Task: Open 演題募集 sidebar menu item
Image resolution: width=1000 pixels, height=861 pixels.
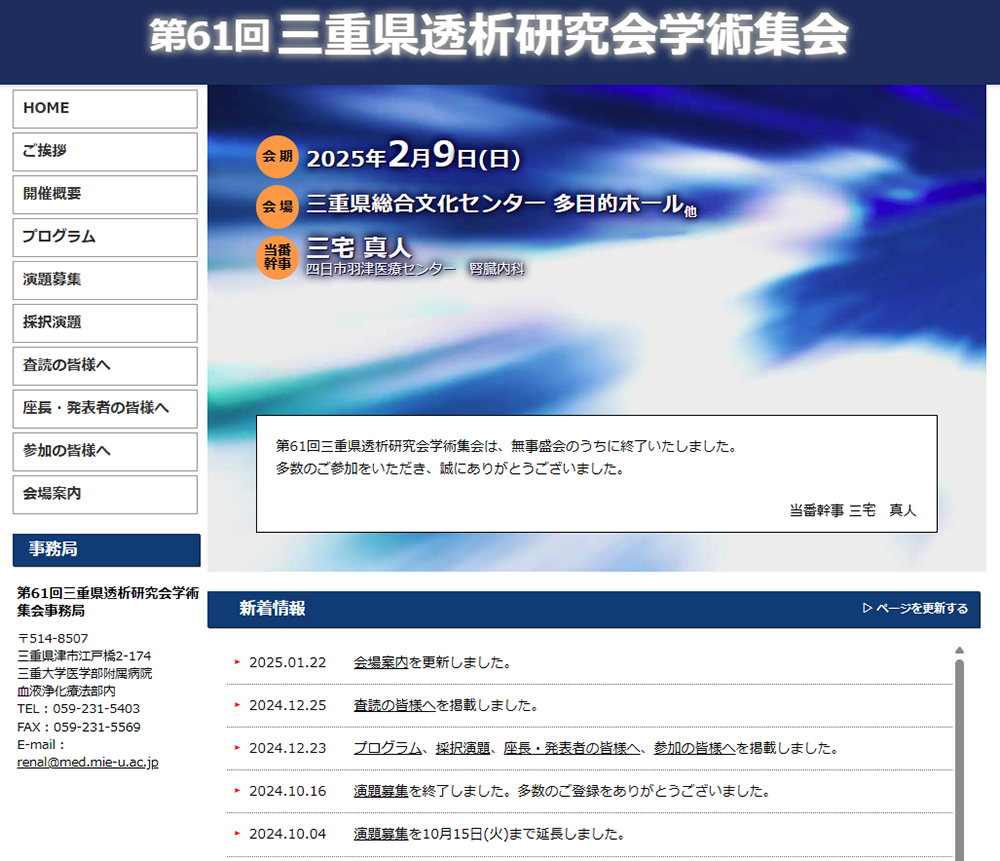Action: click(105, 280)
